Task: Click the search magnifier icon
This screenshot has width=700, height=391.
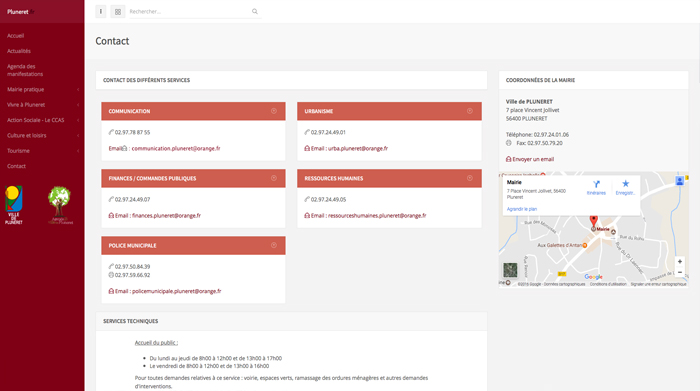Action: tap(255, 12)
